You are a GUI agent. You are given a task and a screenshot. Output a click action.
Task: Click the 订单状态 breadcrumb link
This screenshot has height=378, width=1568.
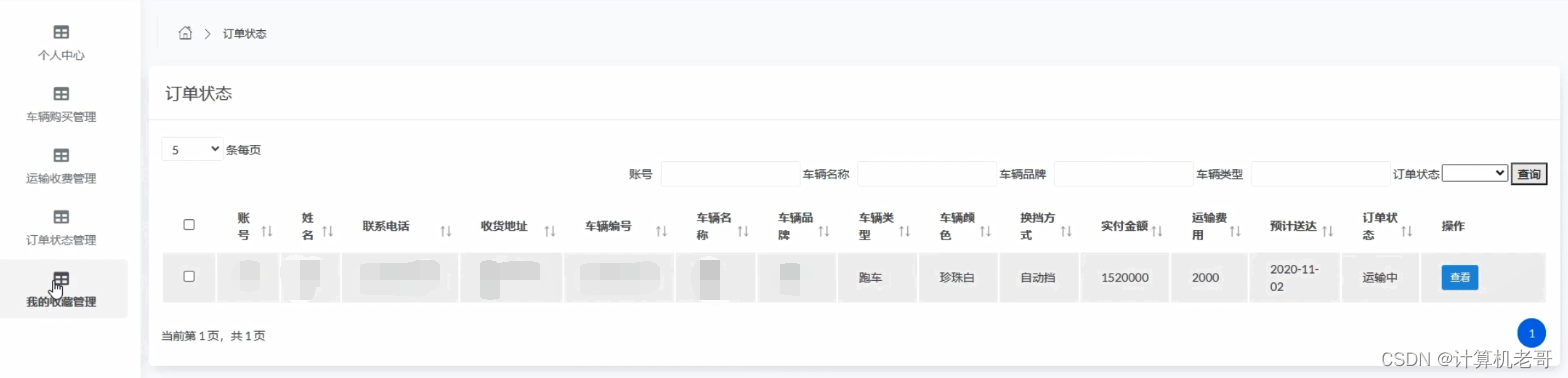(245, 34)
